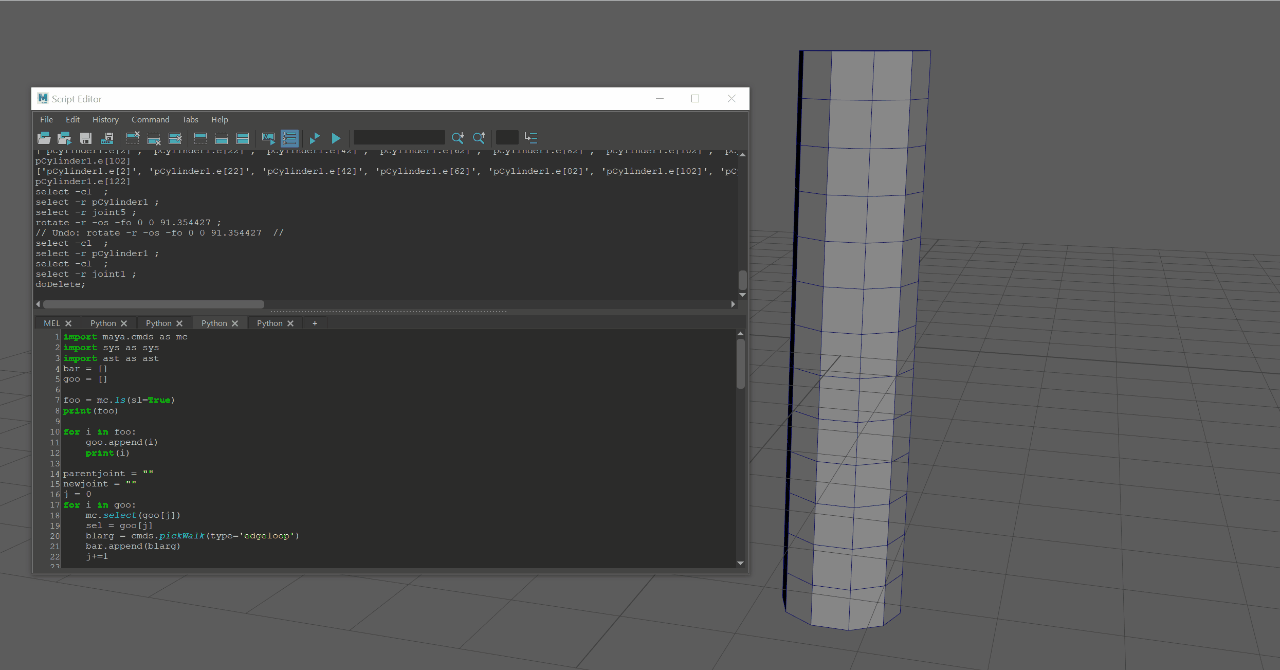Show both history and input panes icon
The height and width of the screenshot is (670, 1280).
(242, 138)
